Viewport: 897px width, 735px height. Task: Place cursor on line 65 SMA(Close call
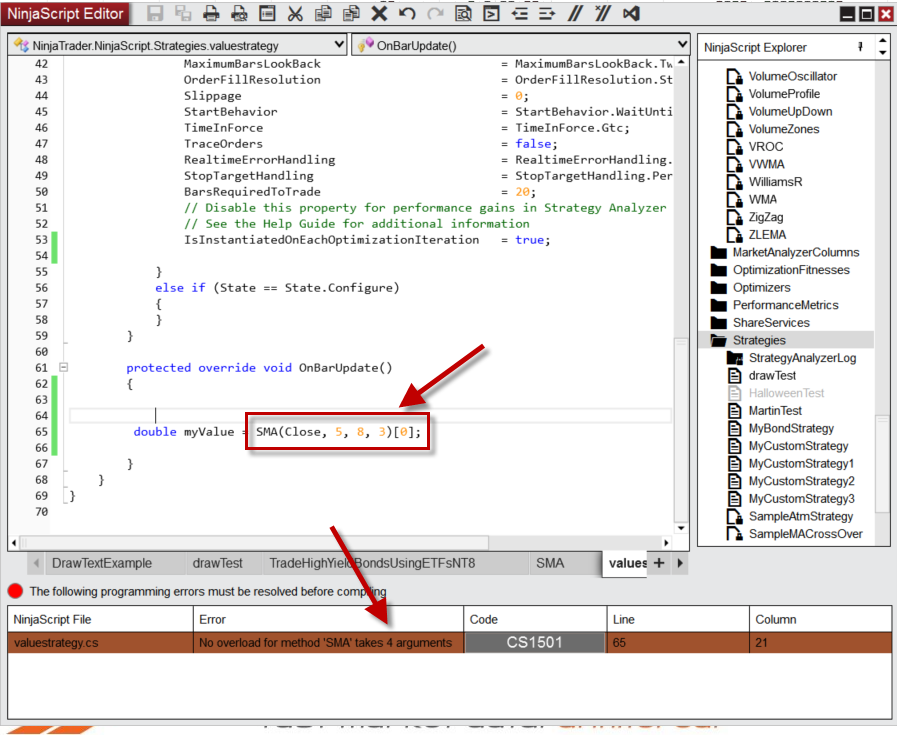coord(338,432)
